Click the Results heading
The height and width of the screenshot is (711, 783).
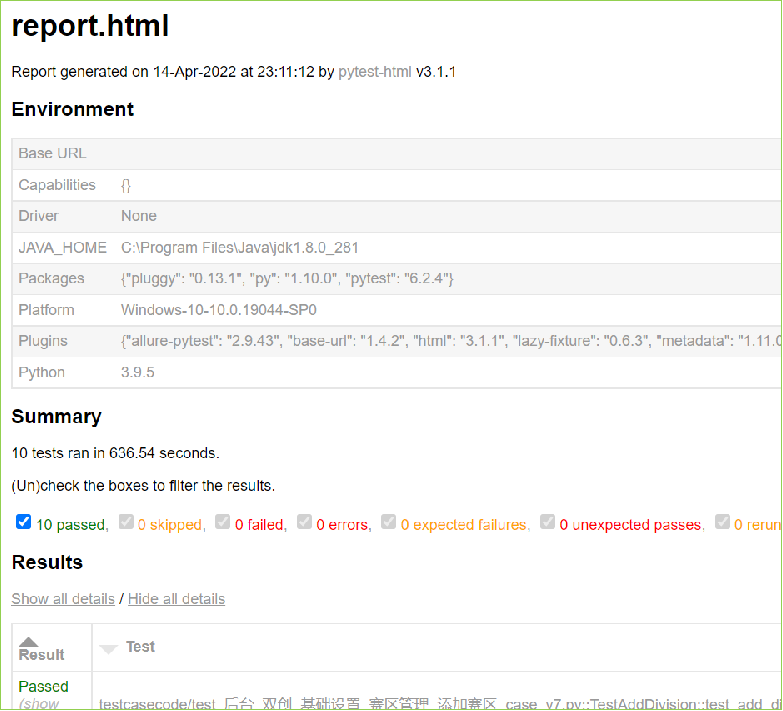coord(47,562)
